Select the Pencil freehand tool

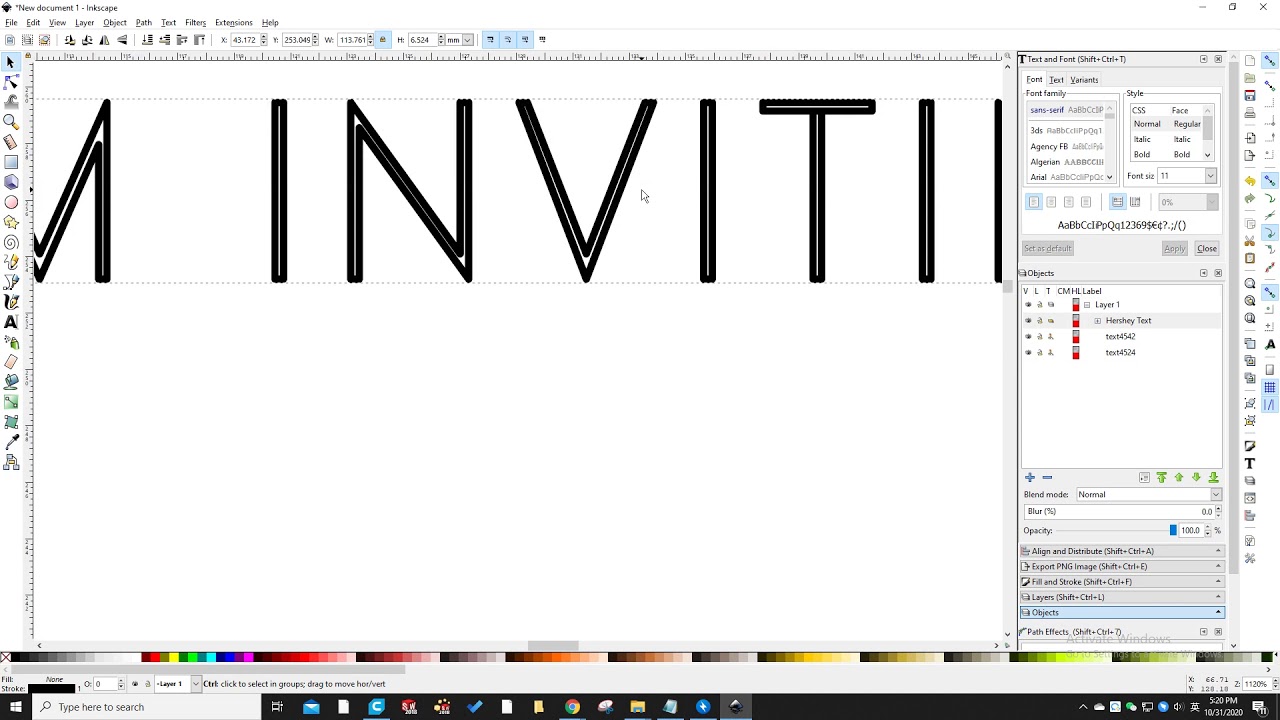click(11, 262)
